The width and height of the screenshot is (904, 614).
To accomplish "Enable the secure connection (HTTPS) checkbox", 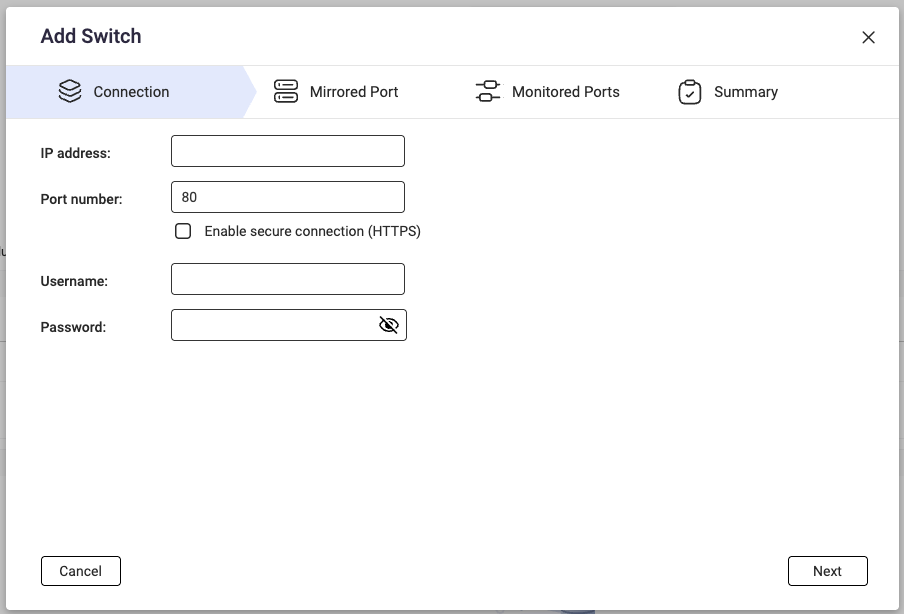I will (183, 231).
